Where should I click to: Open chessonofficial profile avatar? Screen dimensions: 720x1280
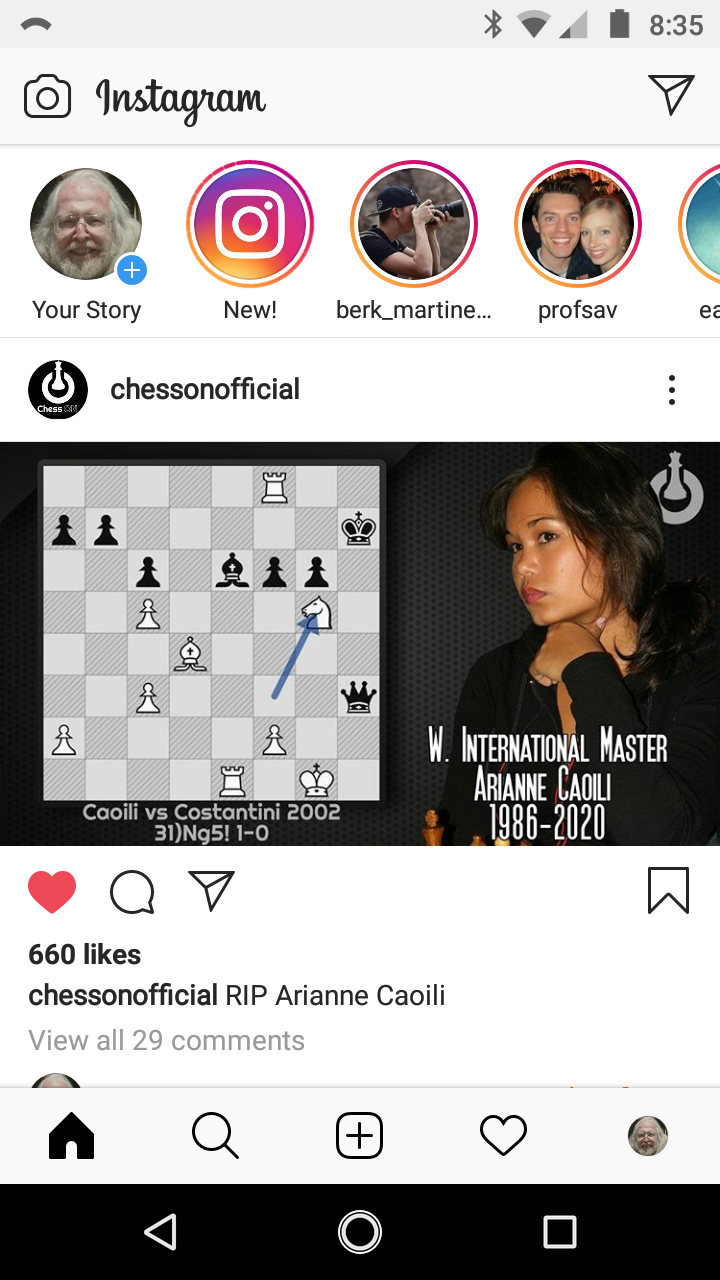point(58,390)
